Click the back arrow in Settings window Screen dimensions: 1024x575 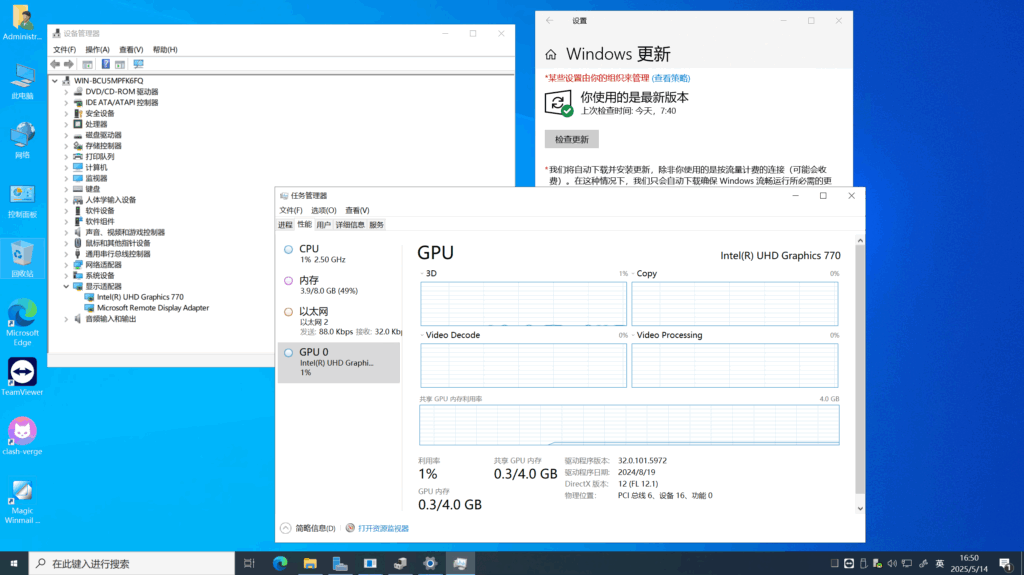pyautogui.click(x=550, y=21)
